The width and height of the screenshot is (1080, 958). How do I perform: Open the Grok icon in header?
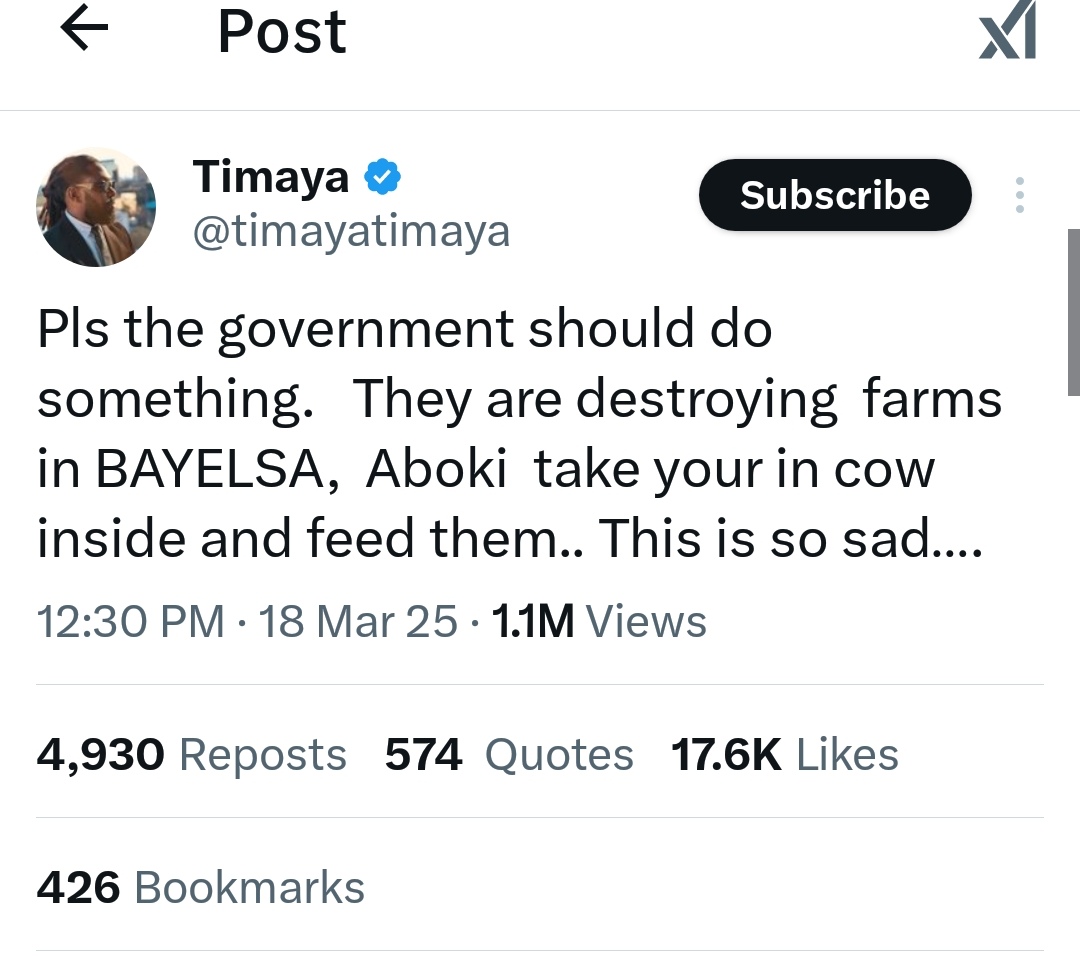coord(1006,32)
